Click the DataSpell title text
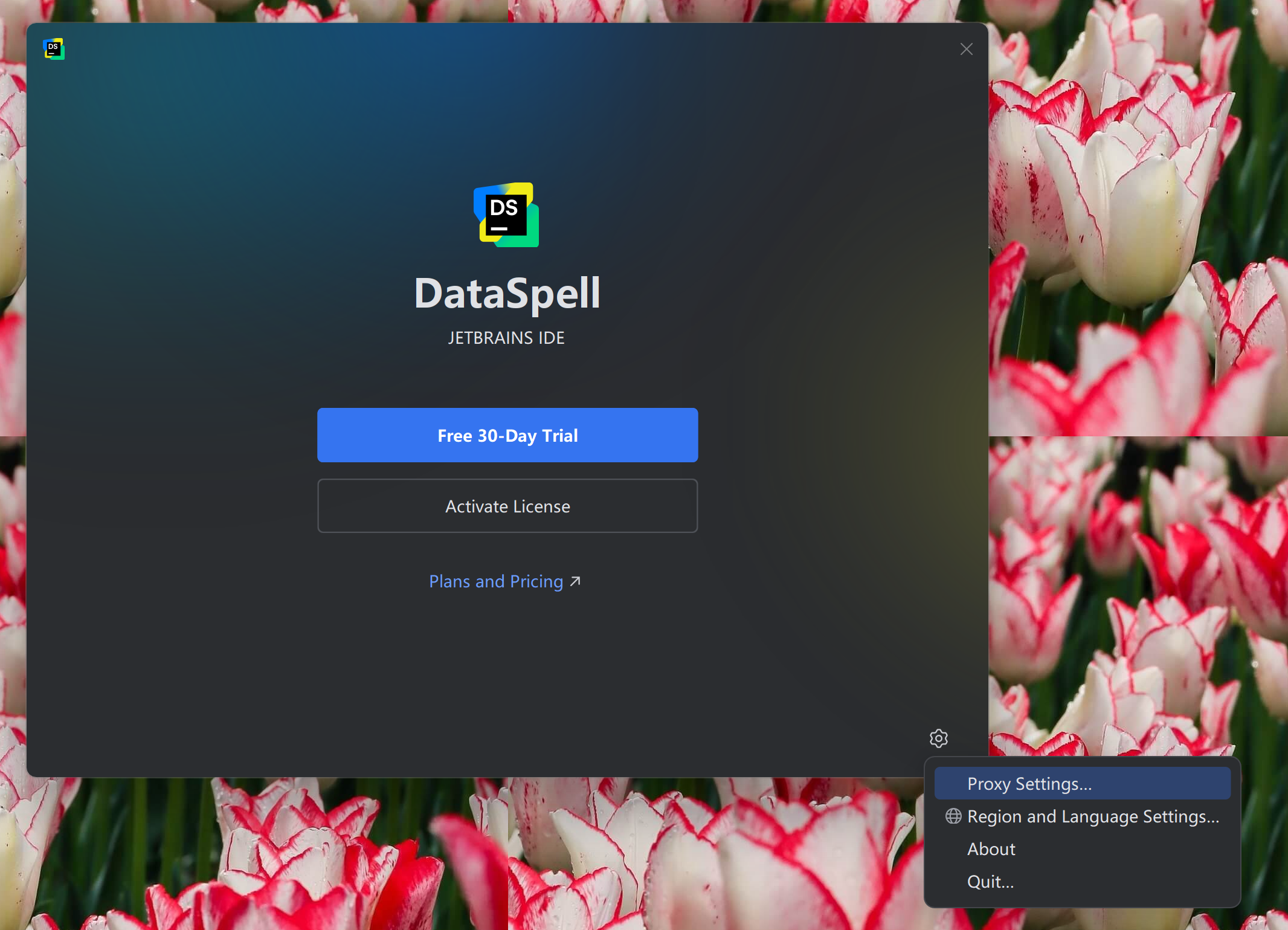 point(507,294)
